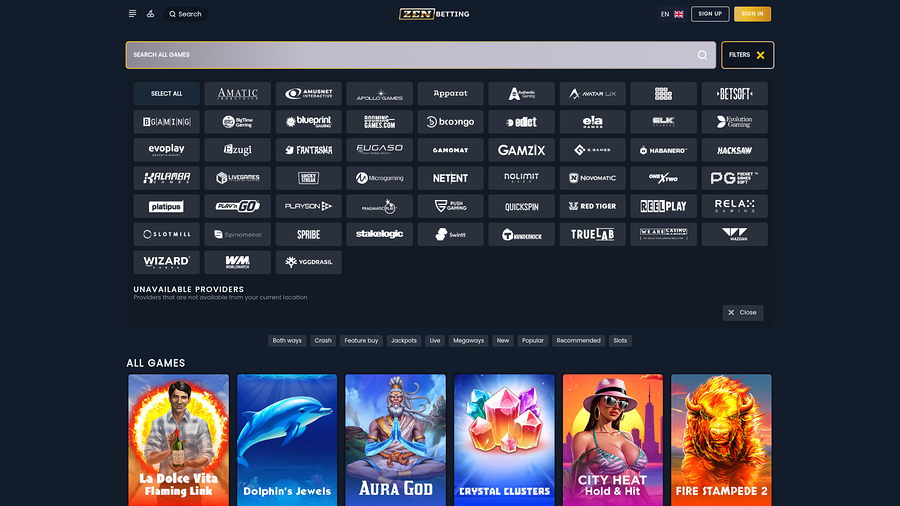Select the Fugaso provider logo

pyautogui.click(x=379, y=150)
